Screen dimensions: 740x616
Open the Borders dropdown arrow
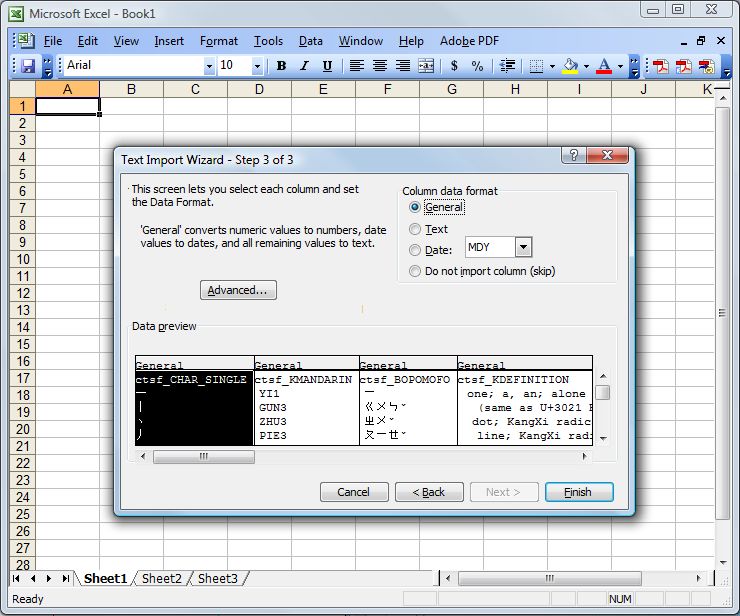pos(552,66)
